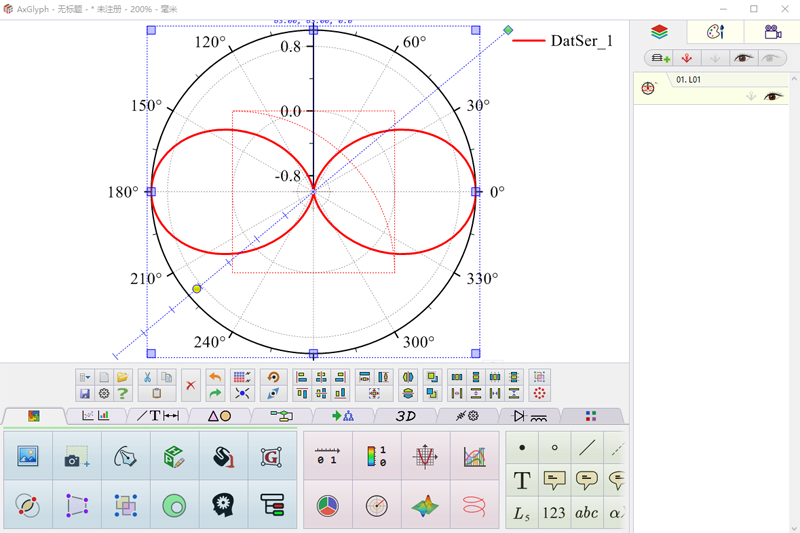Click the rectangular speech callout icon
This screenshot has width=800, height=533.
pos(554,480)
